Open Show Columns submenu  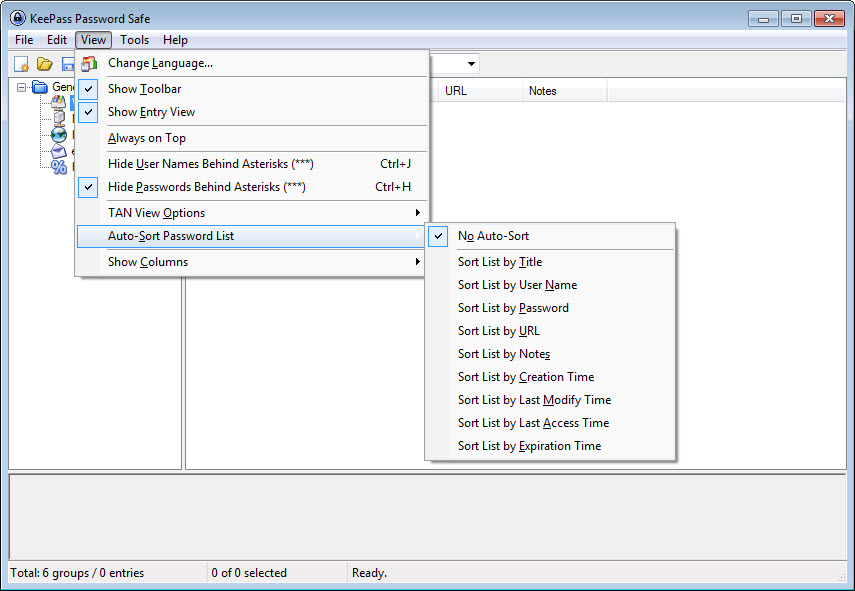click(x=251, y=262)
